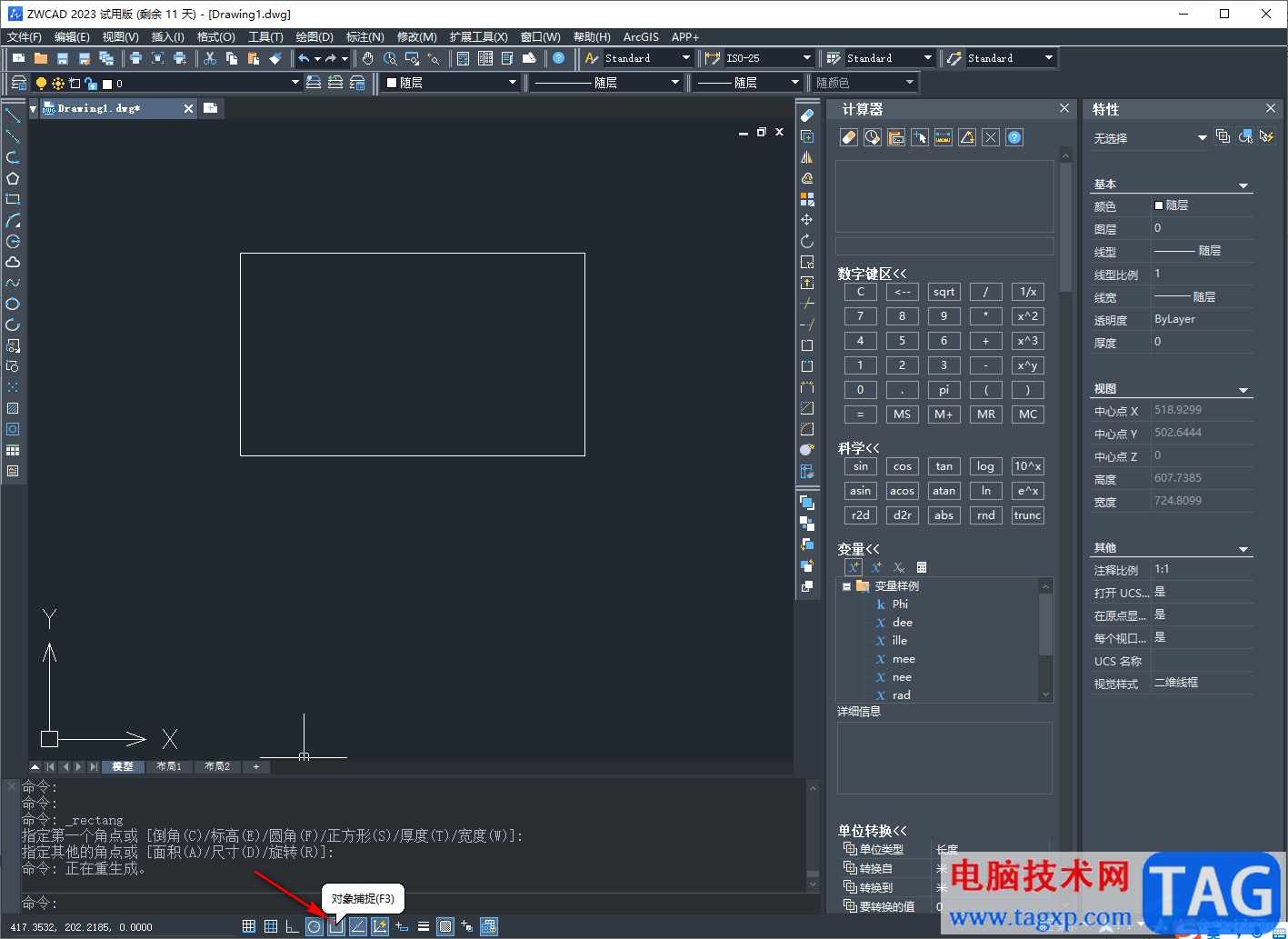Toggle Lineweight display in status bar
The height and width of the screenshot is (939, 1288).
point(424,926)
